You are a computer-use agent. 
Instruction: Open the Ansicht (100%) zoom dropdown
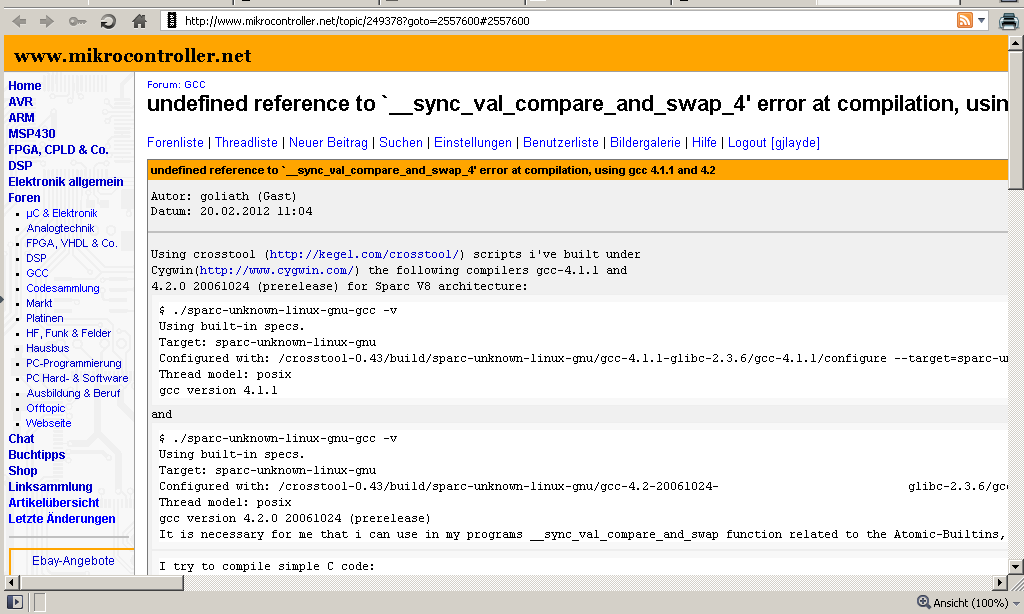(976, 603)
